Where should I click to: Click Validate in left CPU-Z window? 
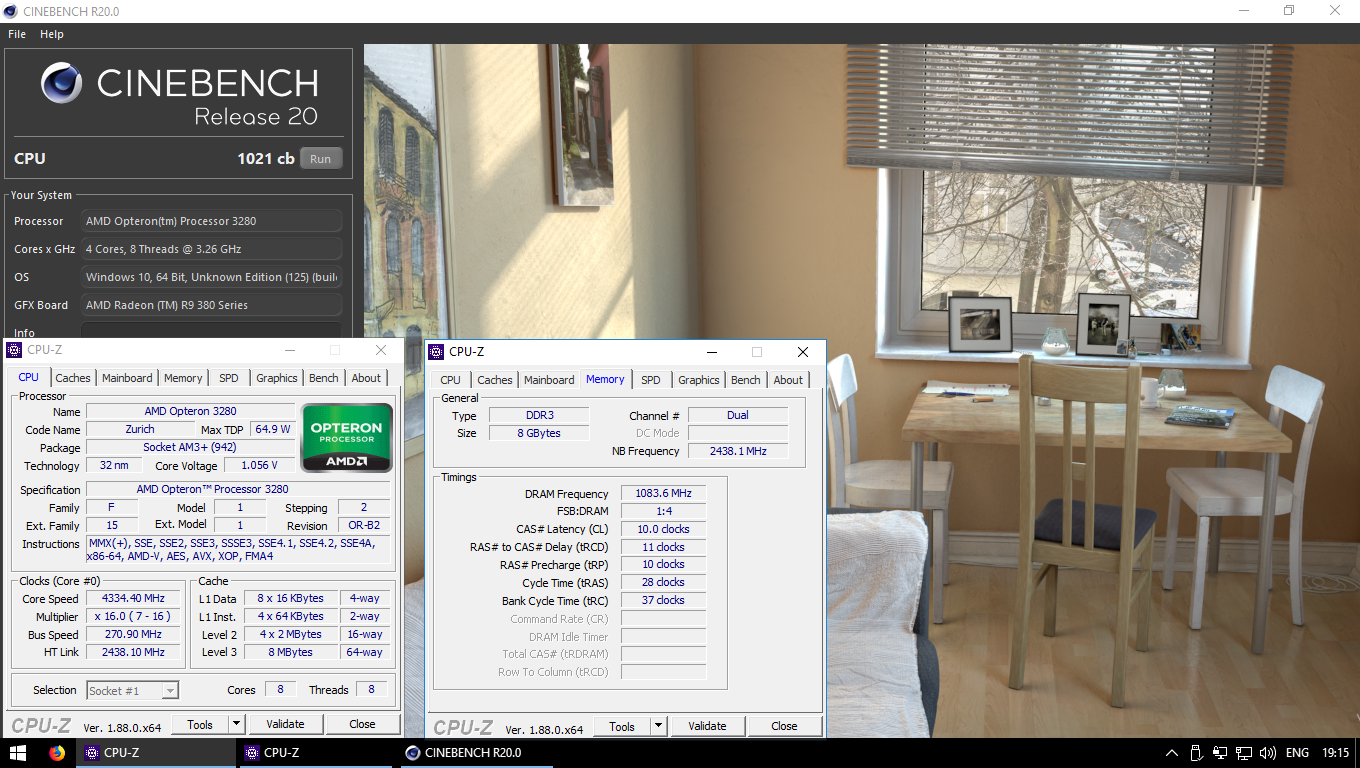pos(285,725)
